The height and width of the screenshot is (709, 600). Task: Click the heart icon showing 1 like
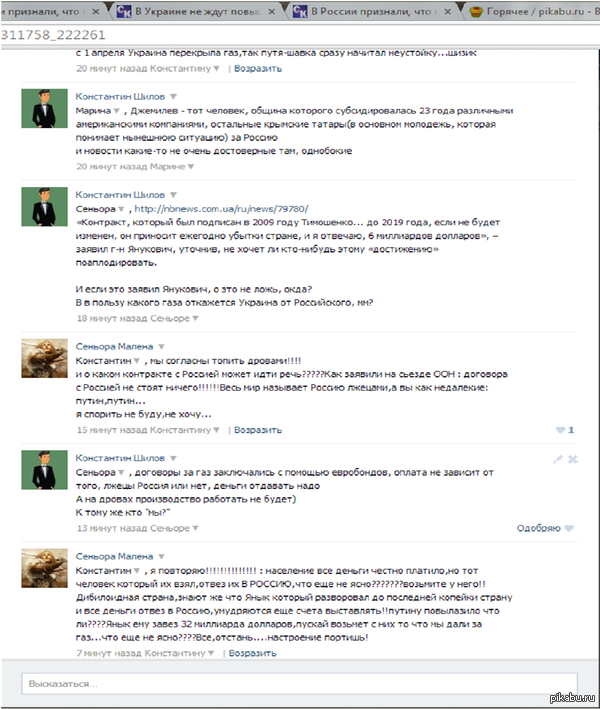560,430
